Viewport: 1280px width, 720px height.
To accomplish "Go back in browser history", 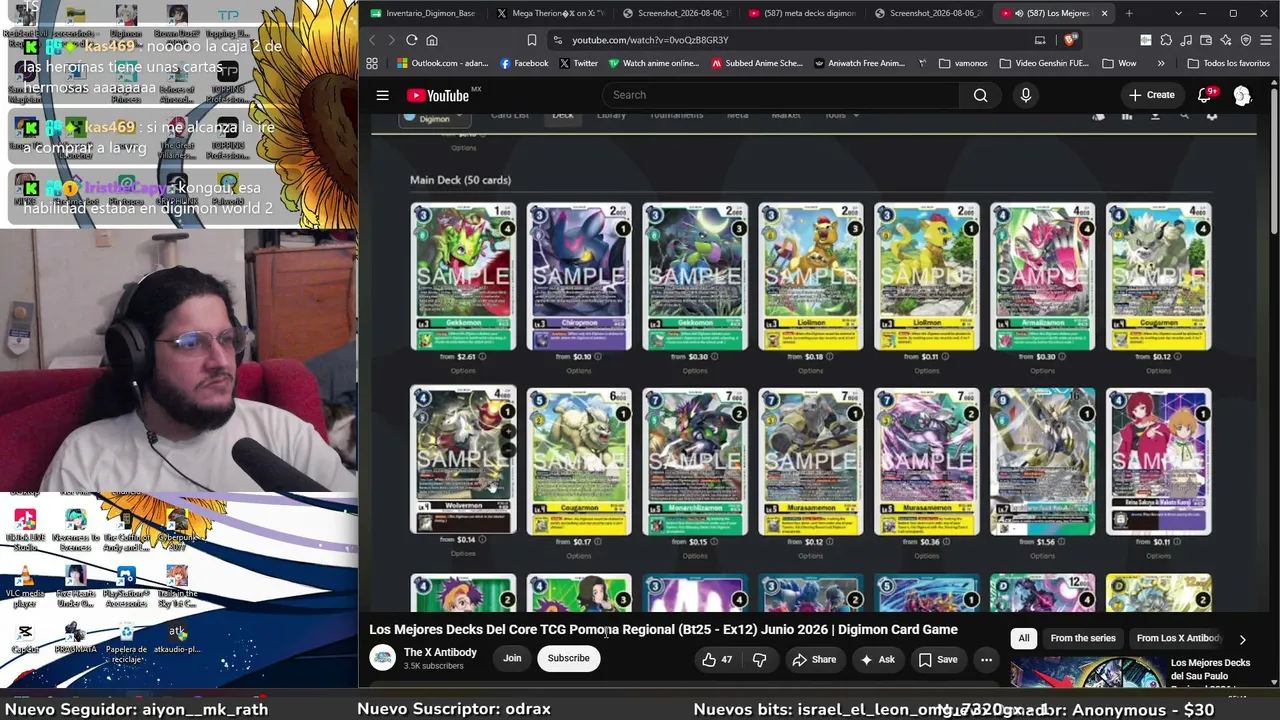I will (372, 40).
